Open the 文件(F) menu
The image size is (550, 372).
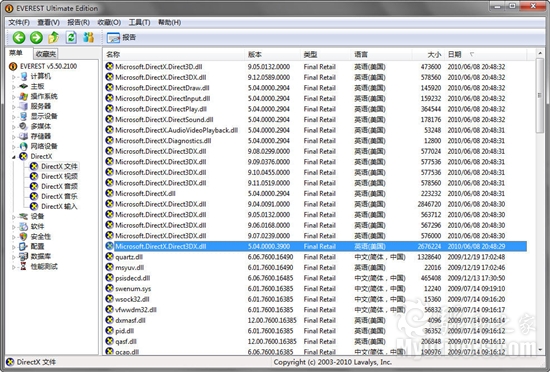click(19, 22)
